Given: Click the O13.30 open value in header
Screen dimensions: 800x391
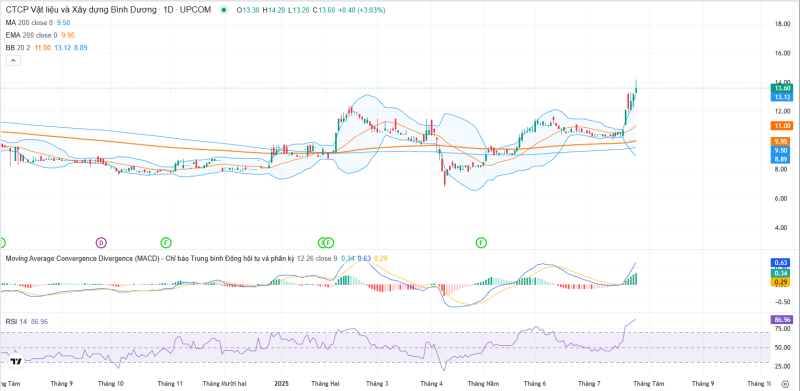Looking at the screenshot, I should tap(248, 10).
